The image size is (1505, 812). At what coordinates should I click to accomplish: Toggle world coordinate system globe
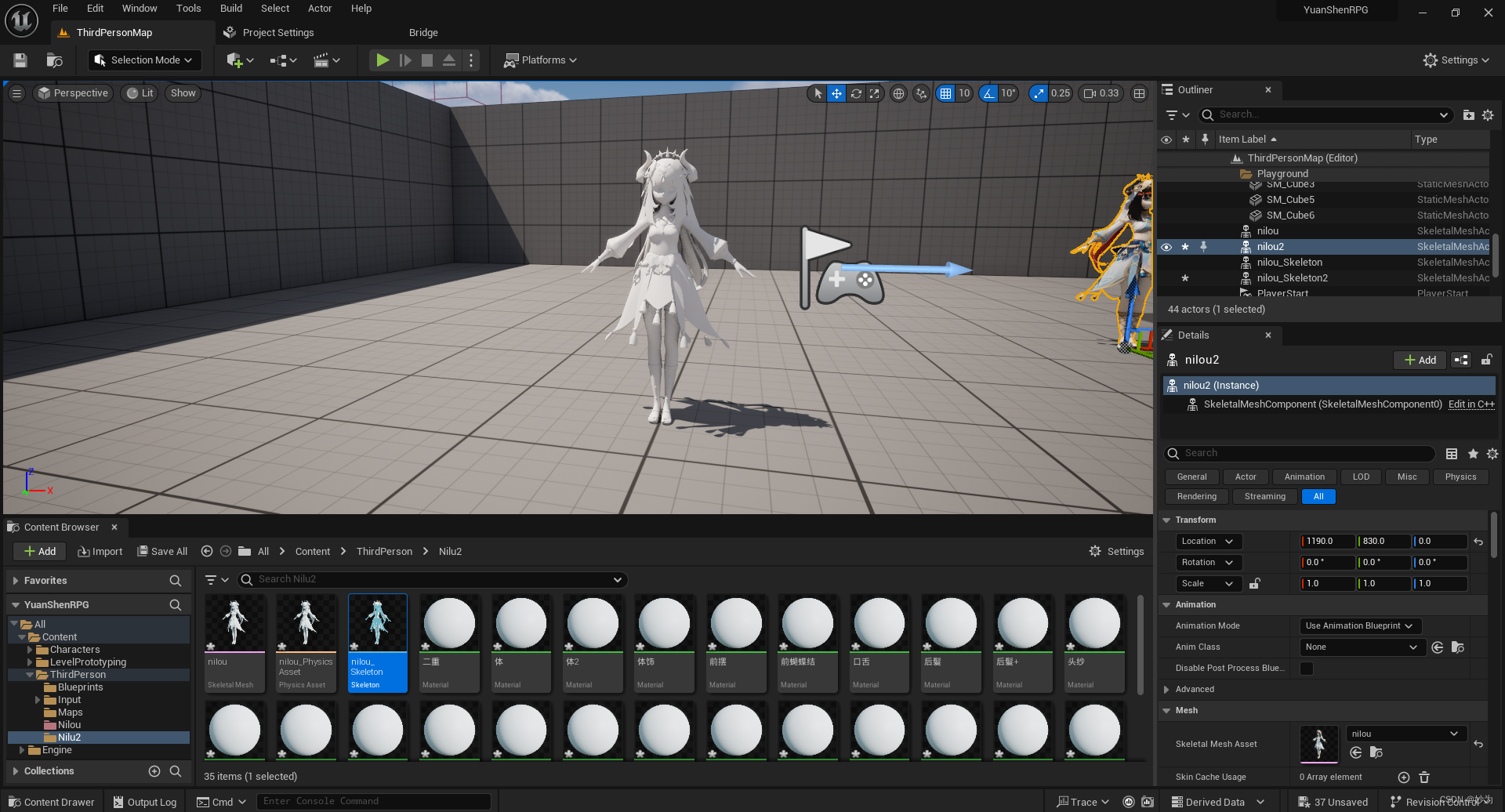click(898, 93)
